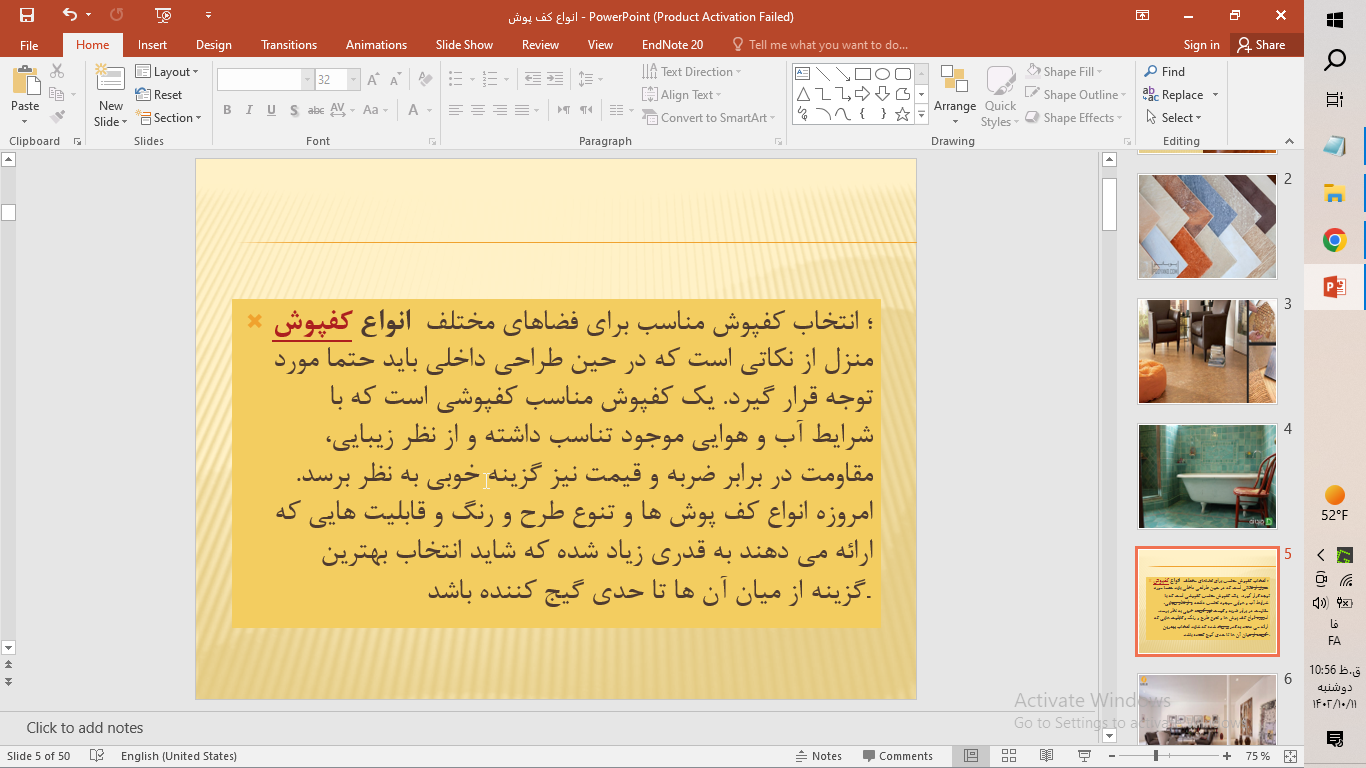1366x768 pixels.
Task: Click the Save icon in title bar
Action: 27,15
